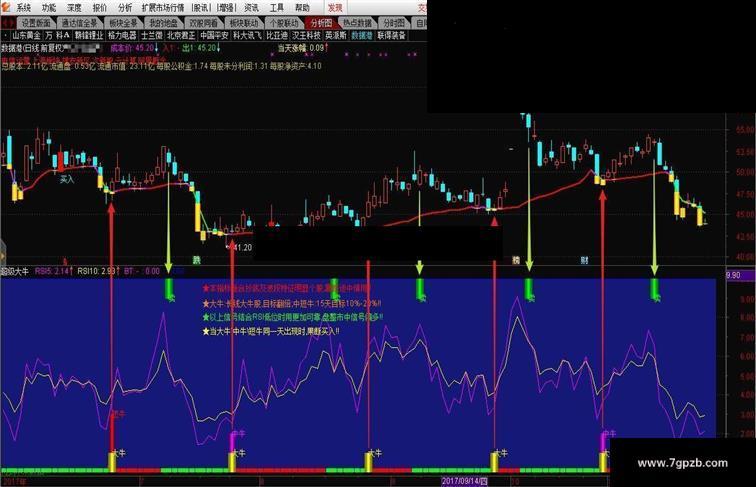Viewport: 756px width, 487px height.
Task: Click the red triangle marker on price chart
Action: click(x=494, y=221)
